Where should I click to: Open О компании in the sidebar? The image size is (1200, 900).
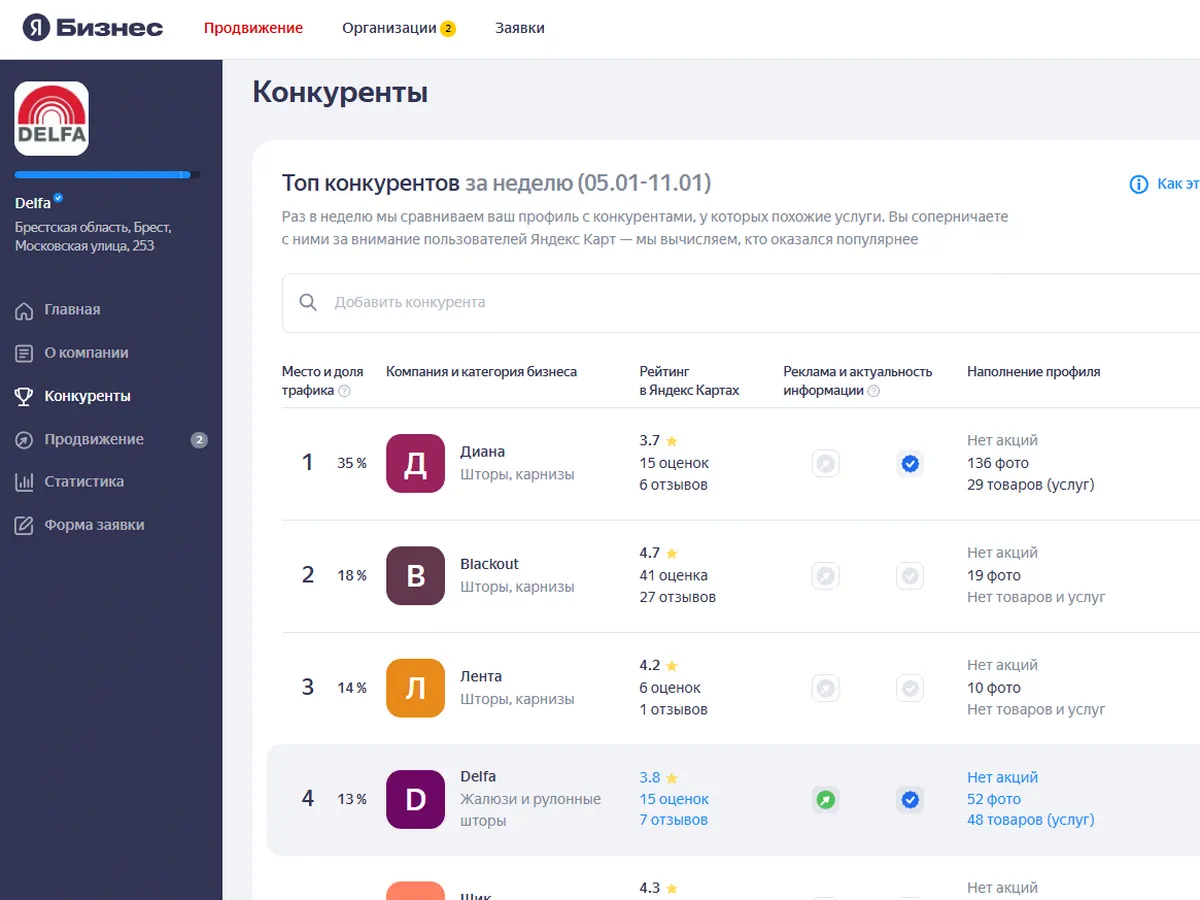click(x=86, y=353)
